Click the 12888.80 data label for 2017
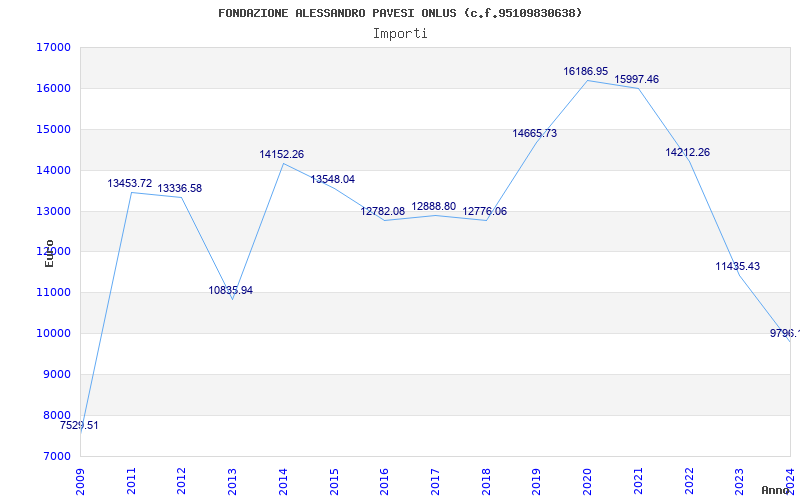This screenshot has width=800, height=500. tap(434, 207)
